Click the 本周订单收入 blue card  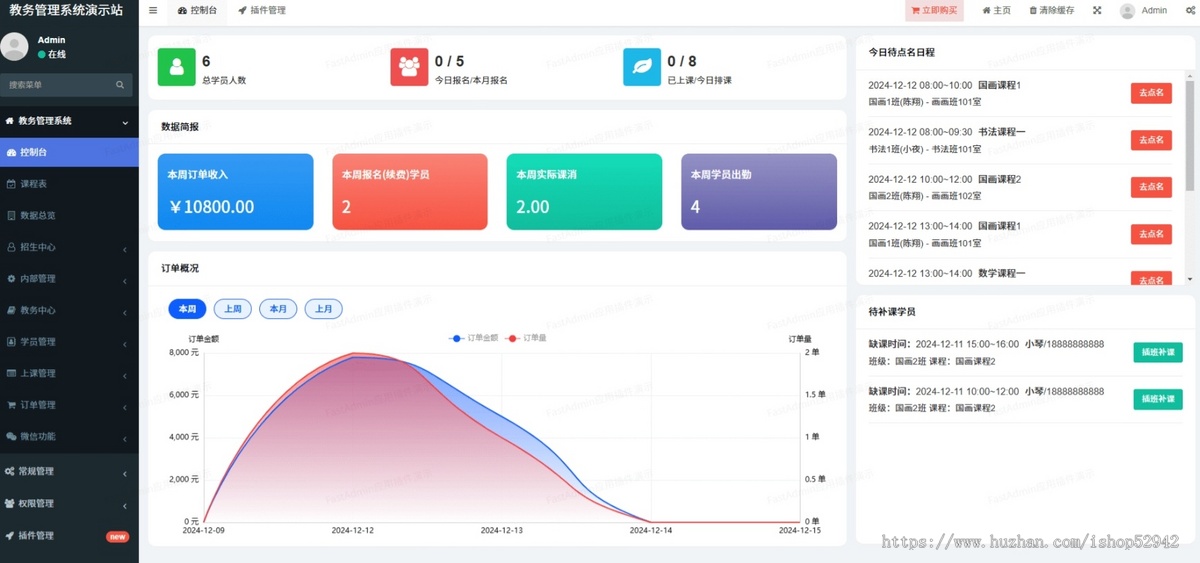pyautogui.click(x=235, y=192)
